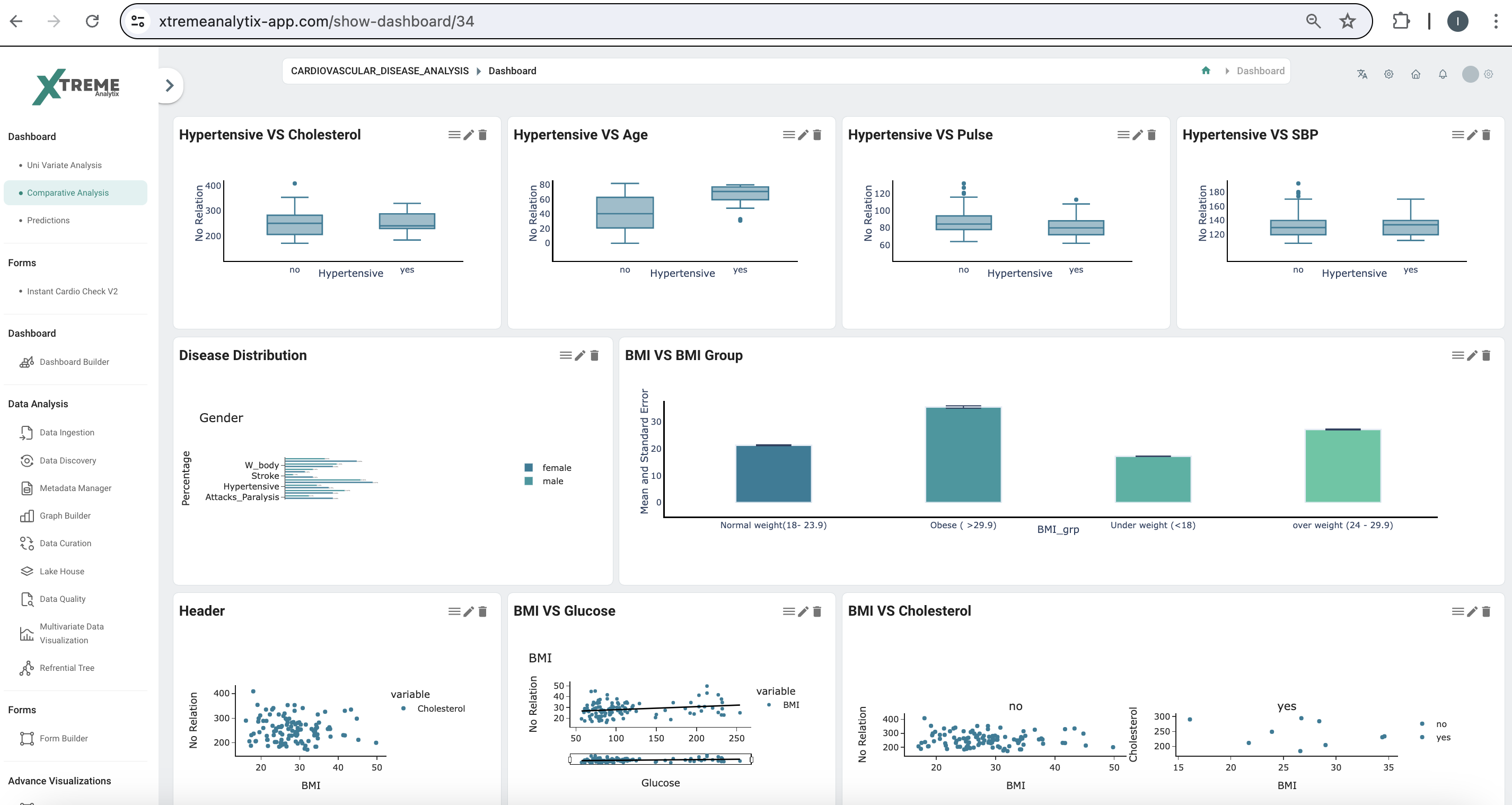Toggle BMI variable legend entry
This screenshot has width=1512, height=805.
point(783,705)
